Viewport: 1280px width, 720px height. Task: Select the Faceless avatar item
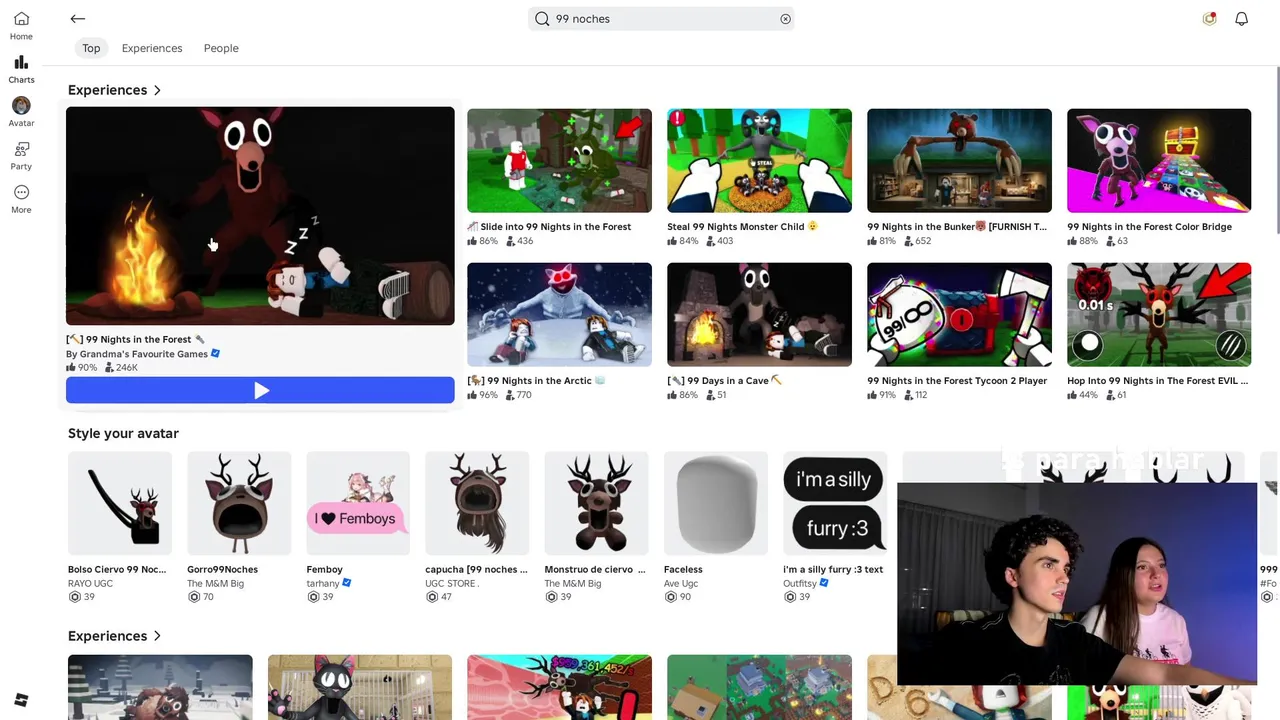pyautogui.click(x=716, y=503)
